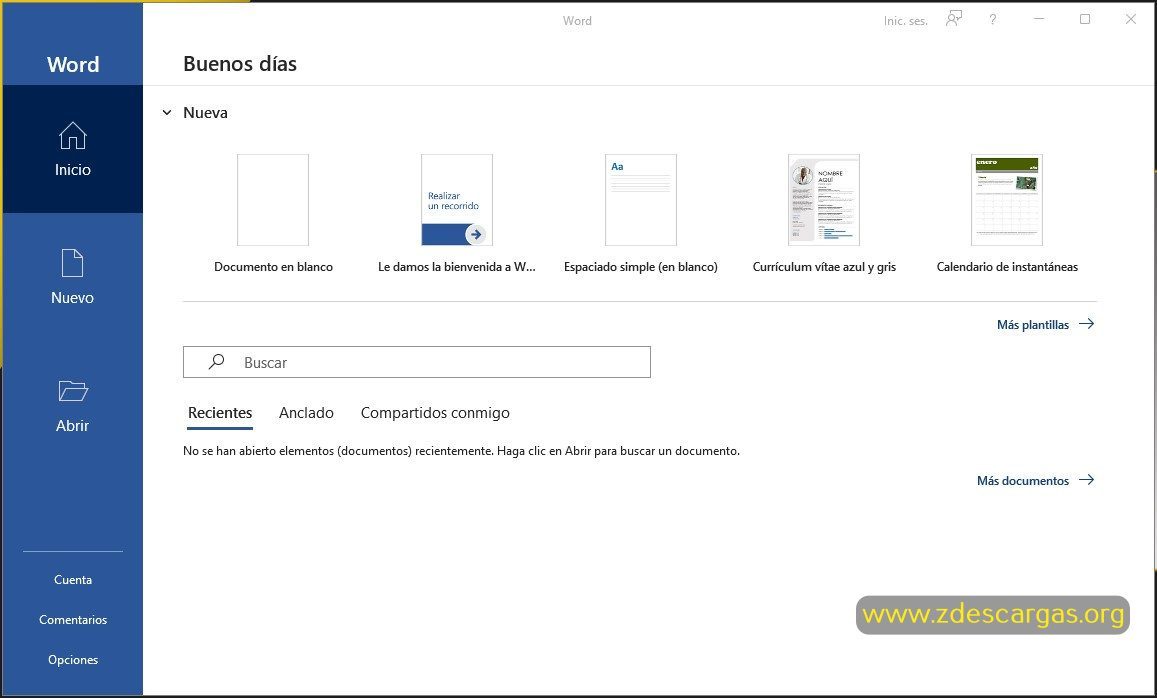1157x698 pixels.
Task: Close the Word window
Action: (1130, 19)
